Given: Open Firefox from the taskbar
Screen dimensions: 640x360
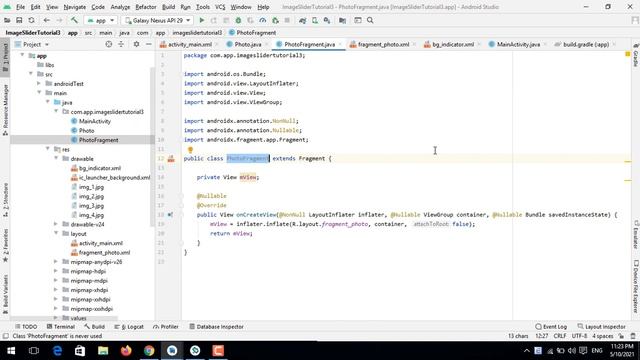Looking at the screenshot, I should [x=126, y=351].
